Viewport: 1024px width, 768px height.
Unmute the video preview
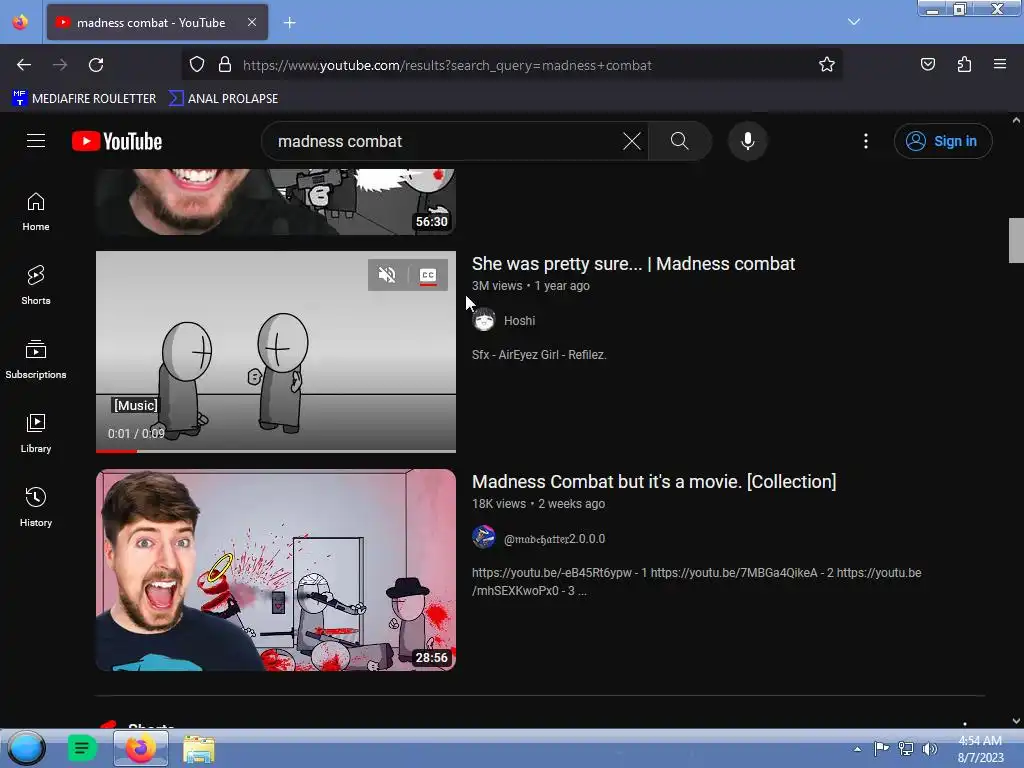tap(387, 275)
